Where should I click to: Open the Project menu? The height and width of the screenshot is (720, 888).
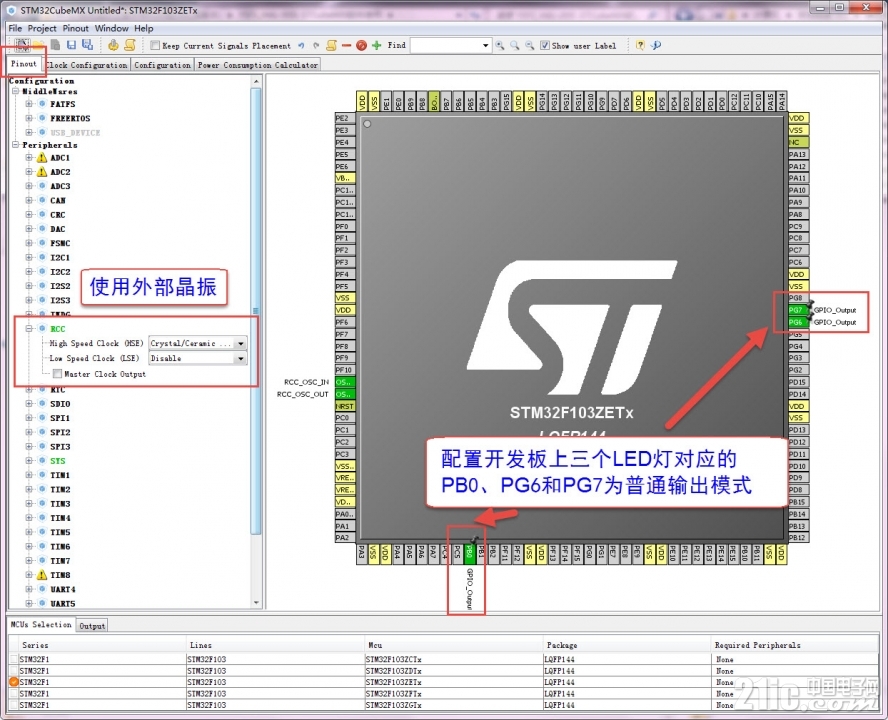pos(42,28)
